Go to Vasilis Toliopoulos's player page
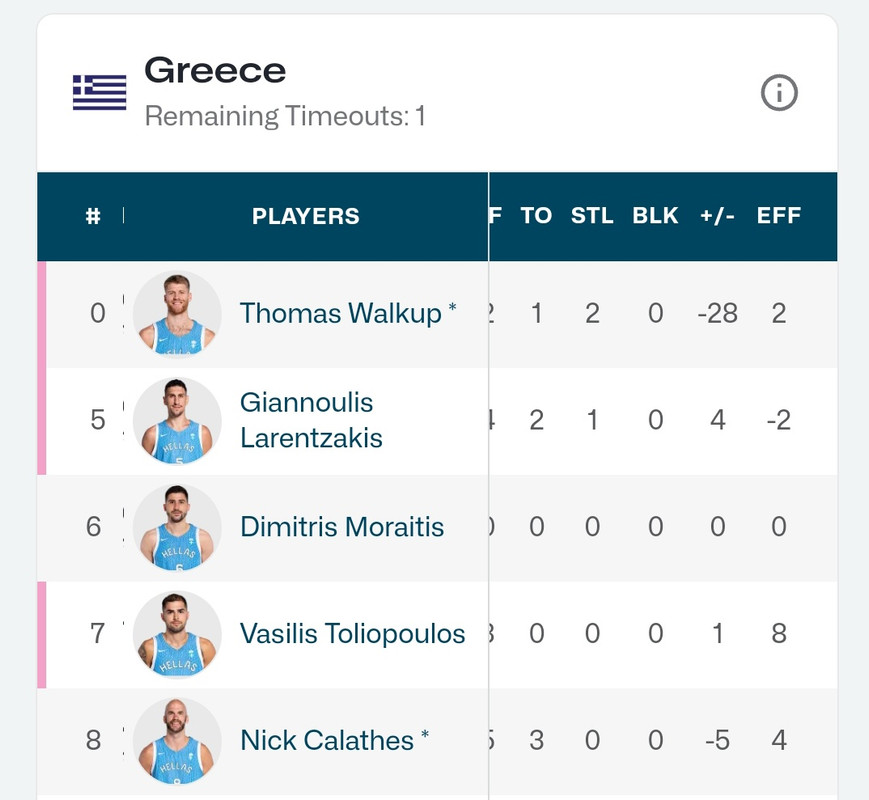The image size is (869, 800). coord(352,634)
